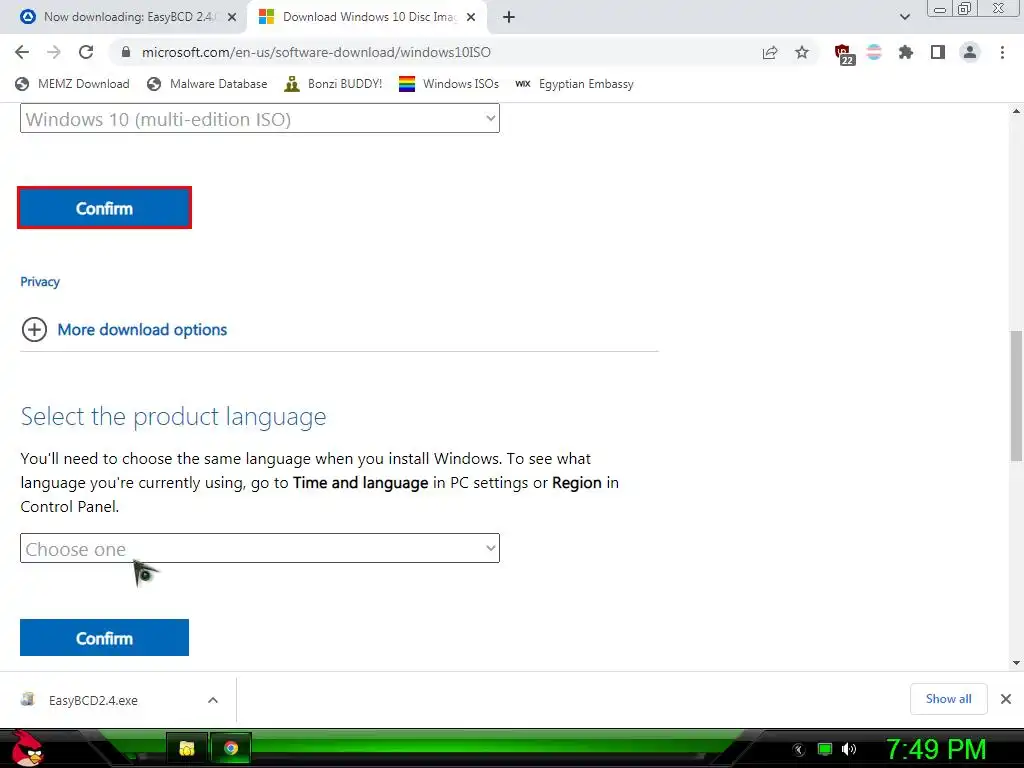
Task: Expand the EasyBCD2.4.exe download options arrow
Action: tap(213, 700)
